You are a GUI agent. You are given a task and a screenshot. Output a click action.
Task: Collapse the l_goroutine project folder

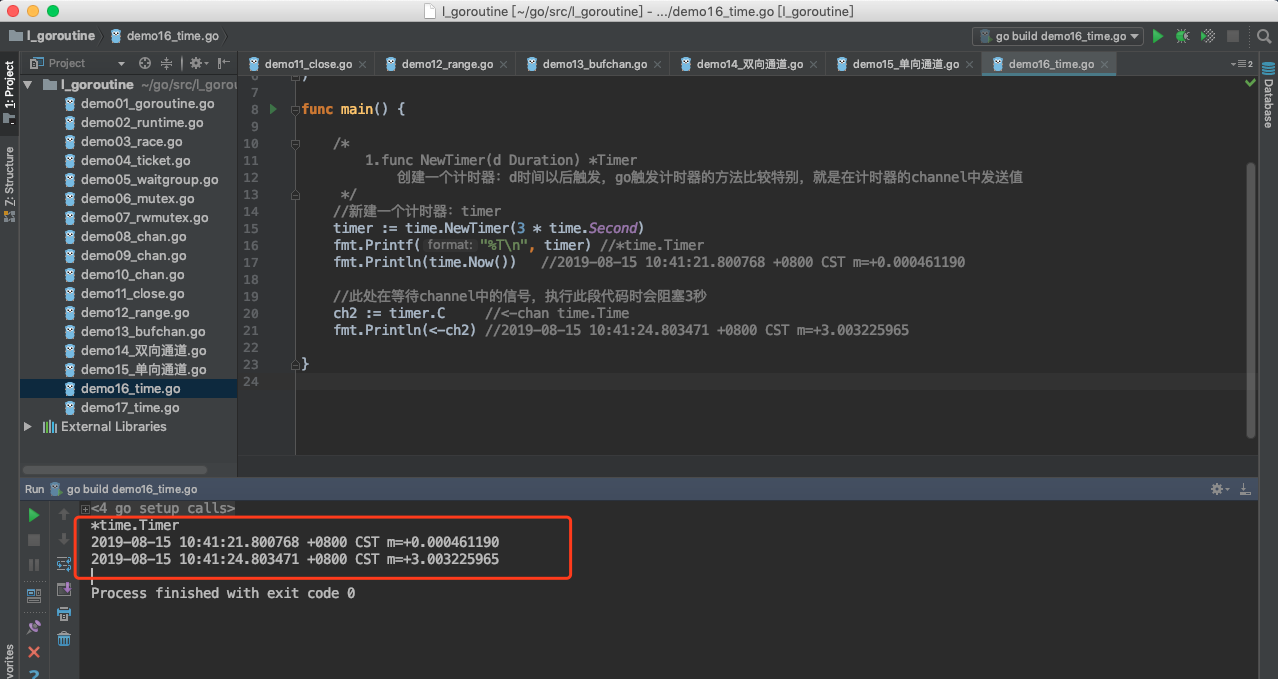click(x=28, y=85)
